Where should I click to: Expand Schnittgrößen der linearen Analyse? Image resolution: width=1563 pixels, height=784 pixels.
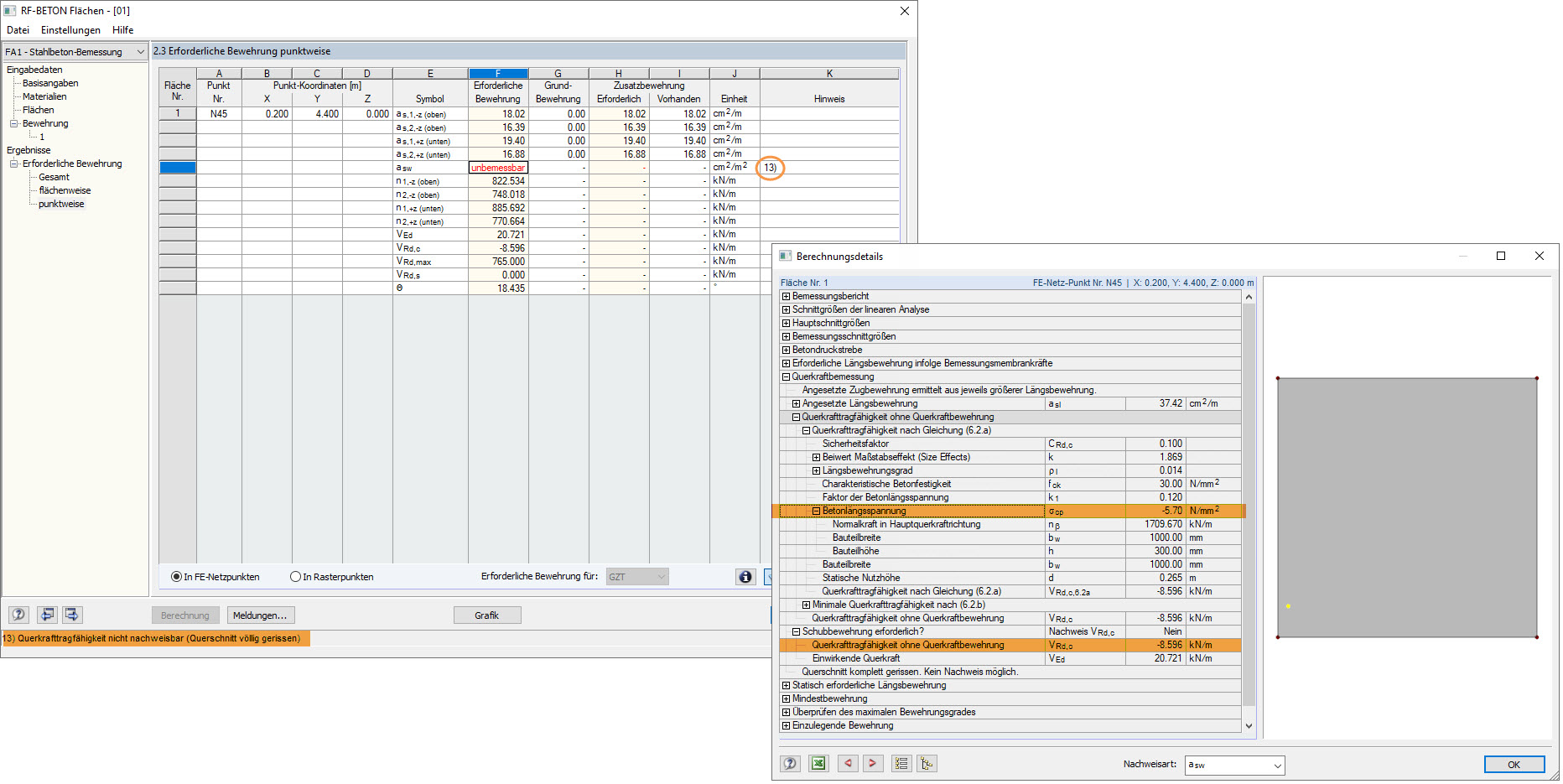786,309
